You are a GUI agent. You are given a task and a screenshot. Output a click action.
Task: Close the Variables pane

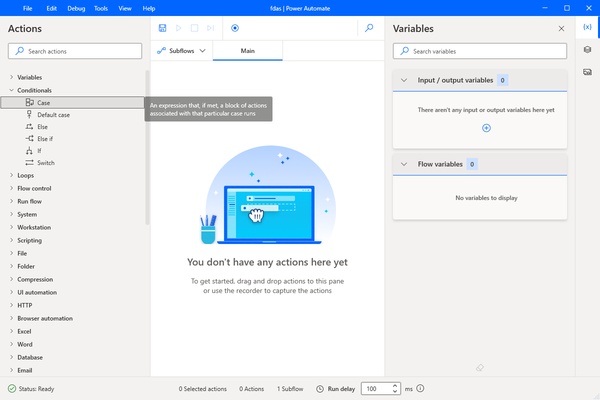[561, 29]
